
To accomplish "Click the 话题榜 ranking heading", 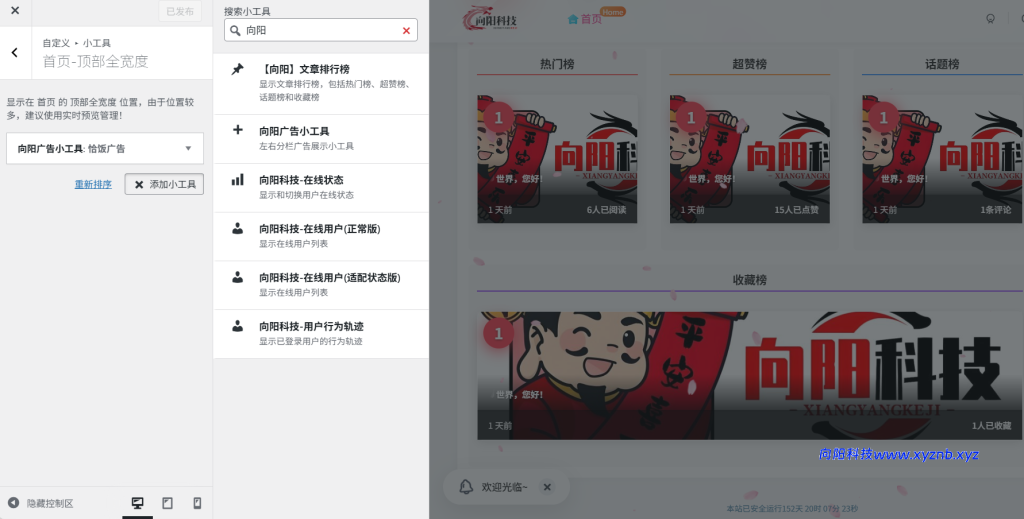I will (x=942, y=64).
